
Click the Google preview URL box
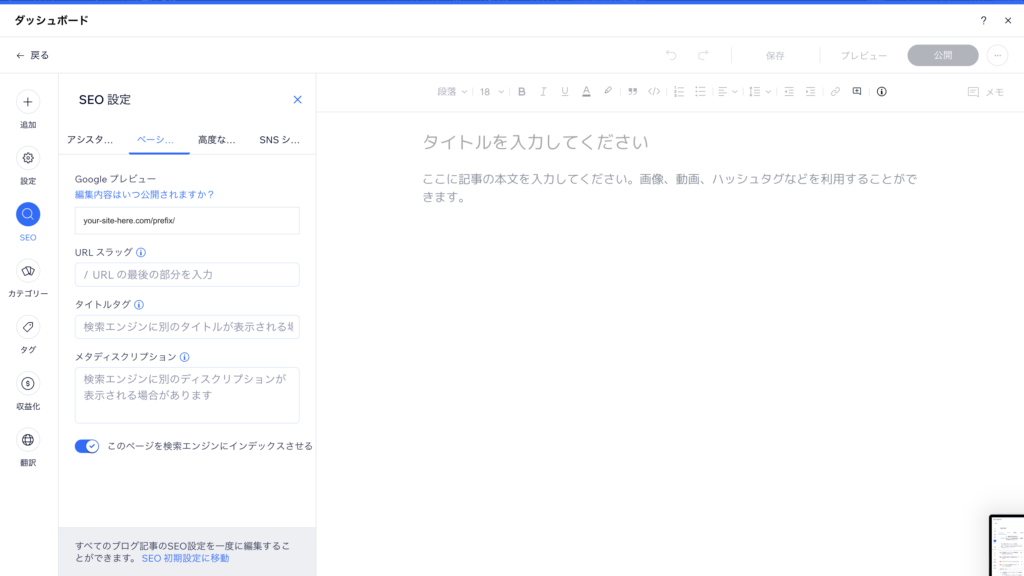(x=187, y=221)
